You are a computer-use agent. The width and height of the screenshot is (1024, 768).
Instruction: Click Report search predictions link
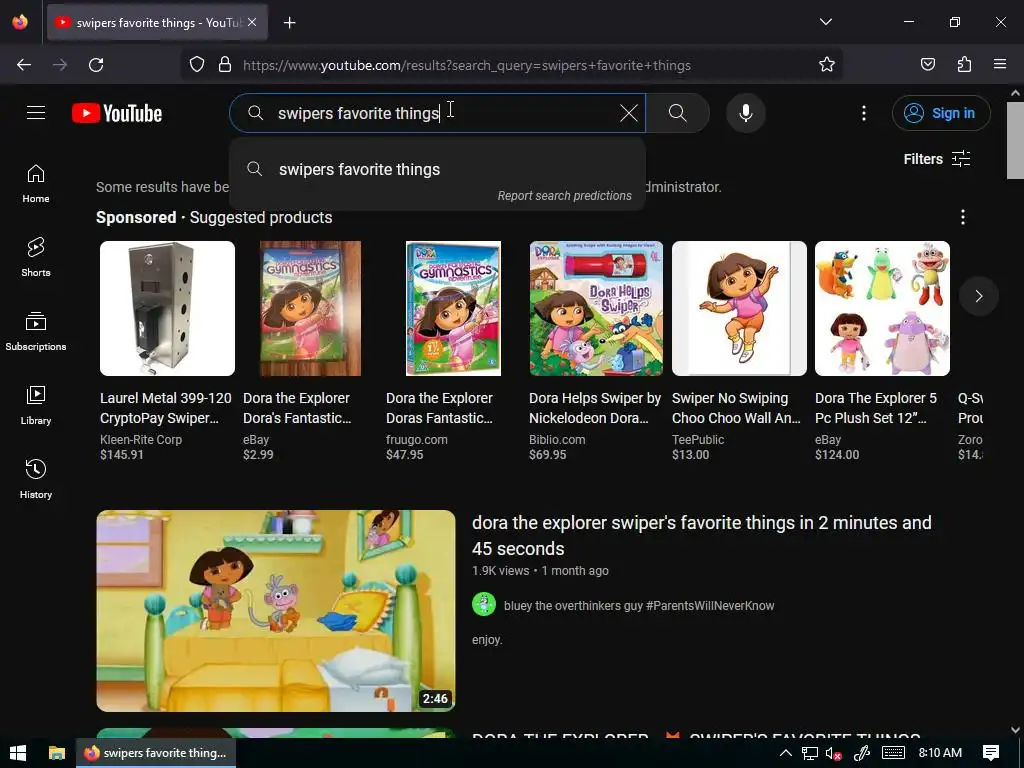tap(564, 196)
